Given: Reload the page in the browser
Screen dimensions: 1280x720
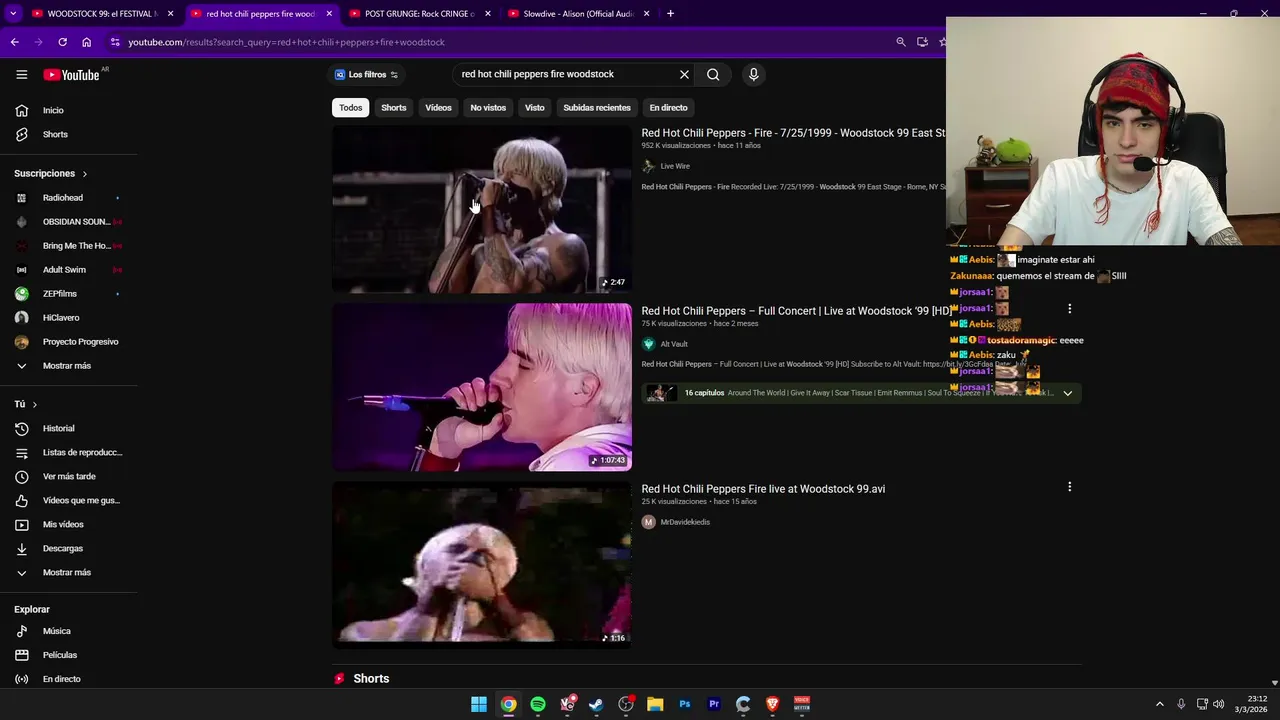Looking at the screenshot, I should pos(62,42).
